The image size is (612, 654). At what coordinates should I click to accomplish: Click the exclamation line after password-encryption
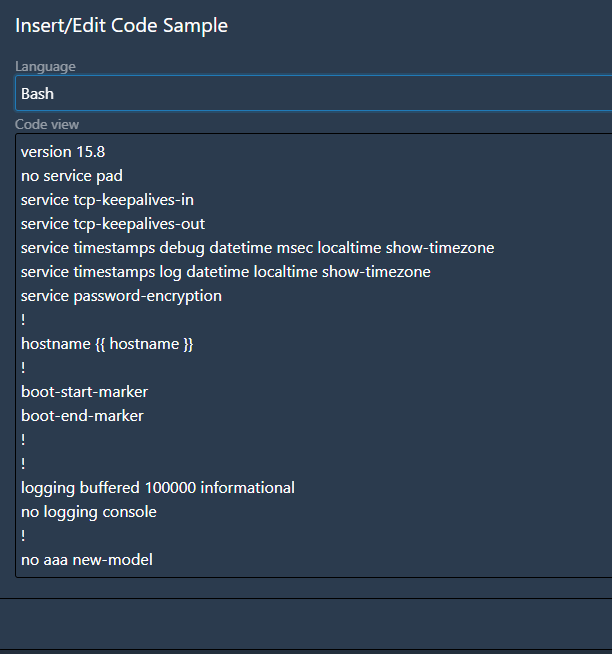coord(23,320)
